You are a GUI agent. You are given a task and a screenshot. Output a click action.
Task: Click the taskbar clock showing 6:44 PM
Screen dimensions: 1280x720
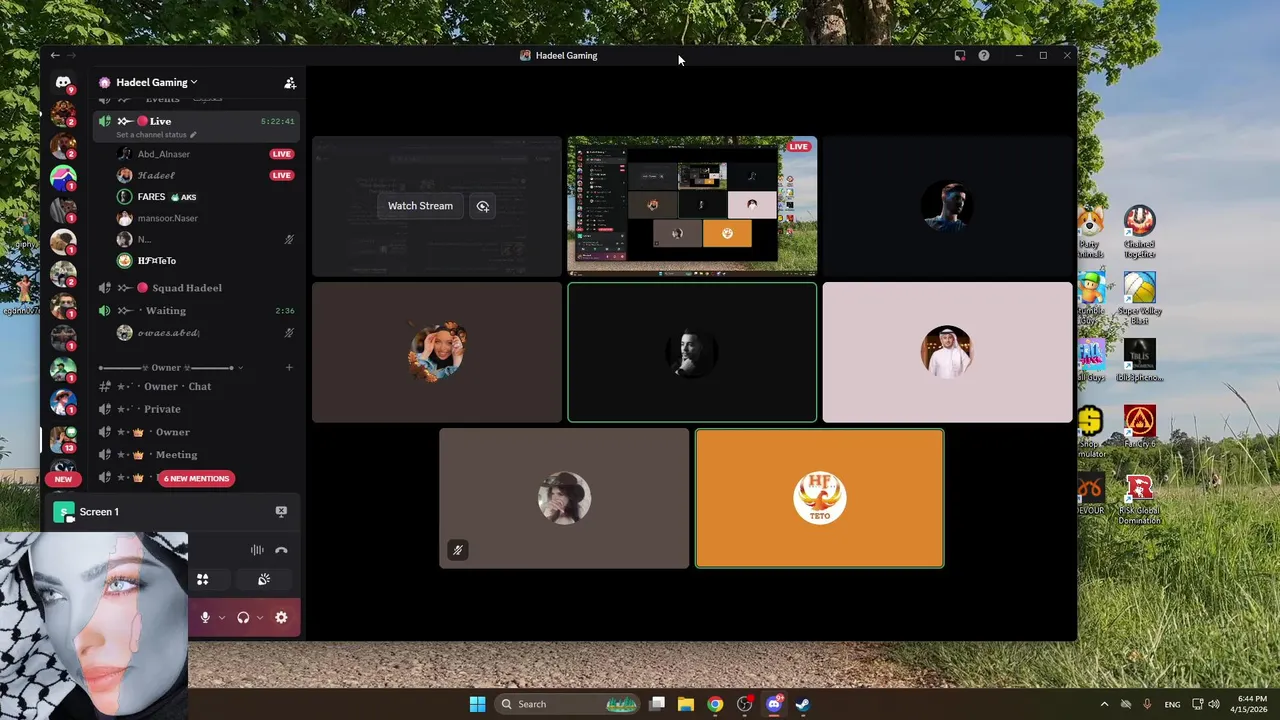point(1251,704)
